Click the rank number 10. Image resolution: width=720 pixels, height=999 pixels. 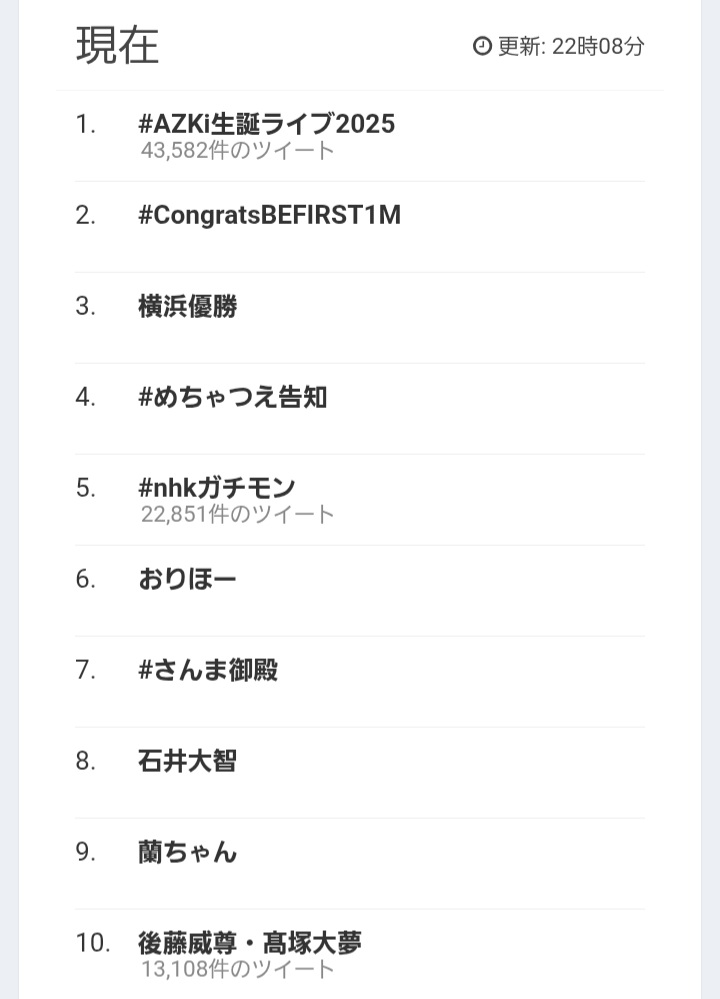pyautogui.click(x=92, y=943)
